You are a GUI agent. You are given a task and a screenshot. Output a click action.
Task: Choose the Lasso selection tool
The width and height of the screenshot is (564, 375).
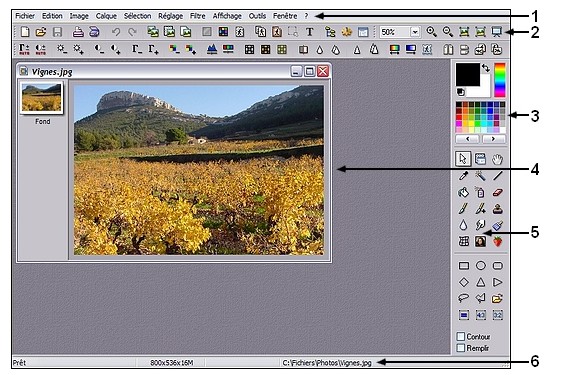pyautogui.click(x=464, y=298)
